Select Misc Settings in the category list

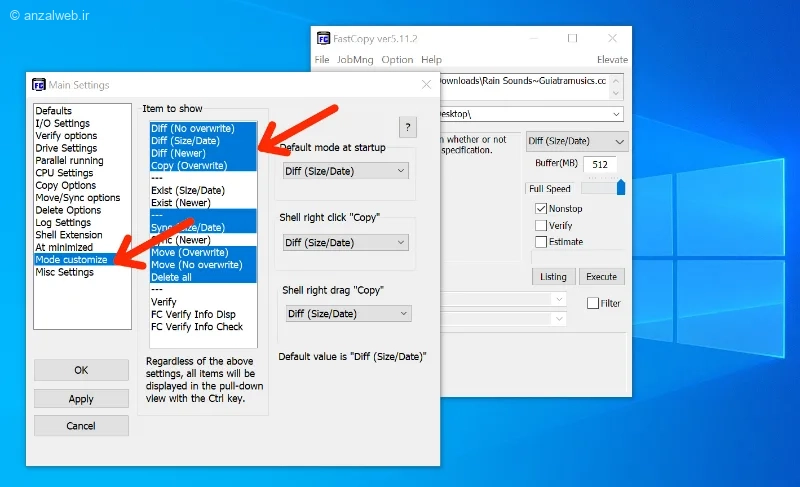click(x=65, y=272)
